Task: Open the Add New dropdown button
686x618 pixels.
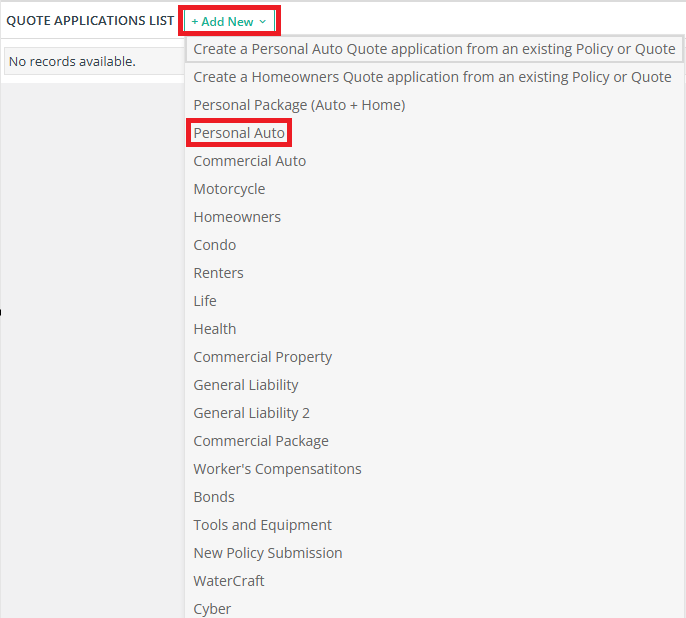Action: [x=229, y=21]
